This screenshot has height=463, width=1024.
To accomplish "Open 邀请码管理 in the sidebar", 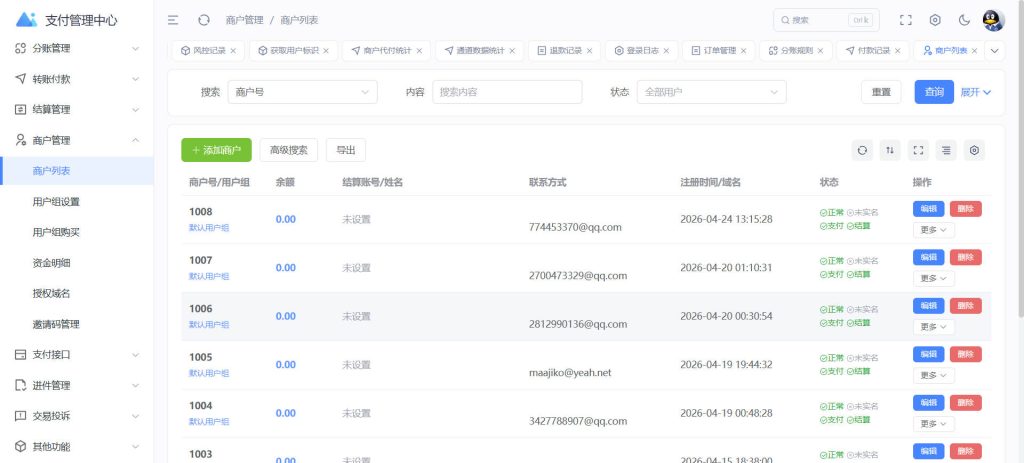I will click(76, 324).
